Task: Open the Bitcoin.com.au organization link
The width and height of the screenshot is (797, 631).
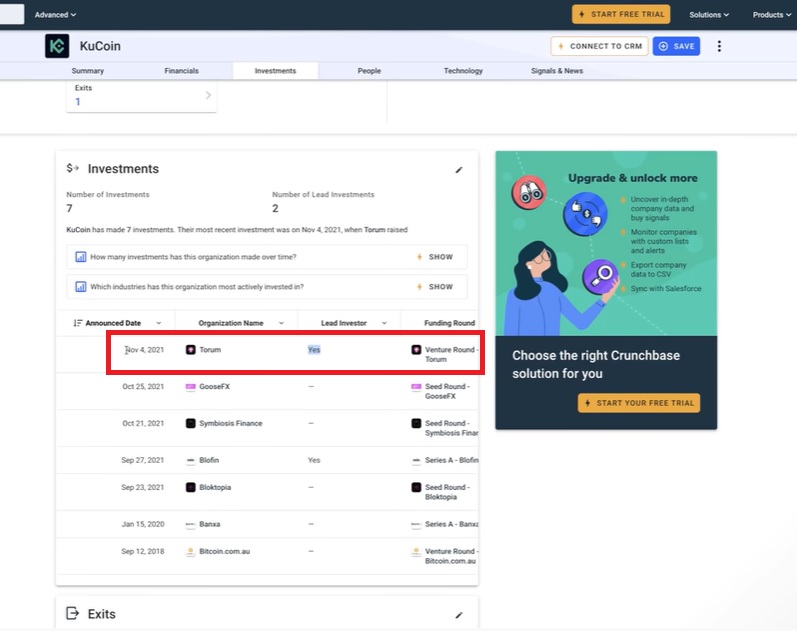Action: (225, 551)
